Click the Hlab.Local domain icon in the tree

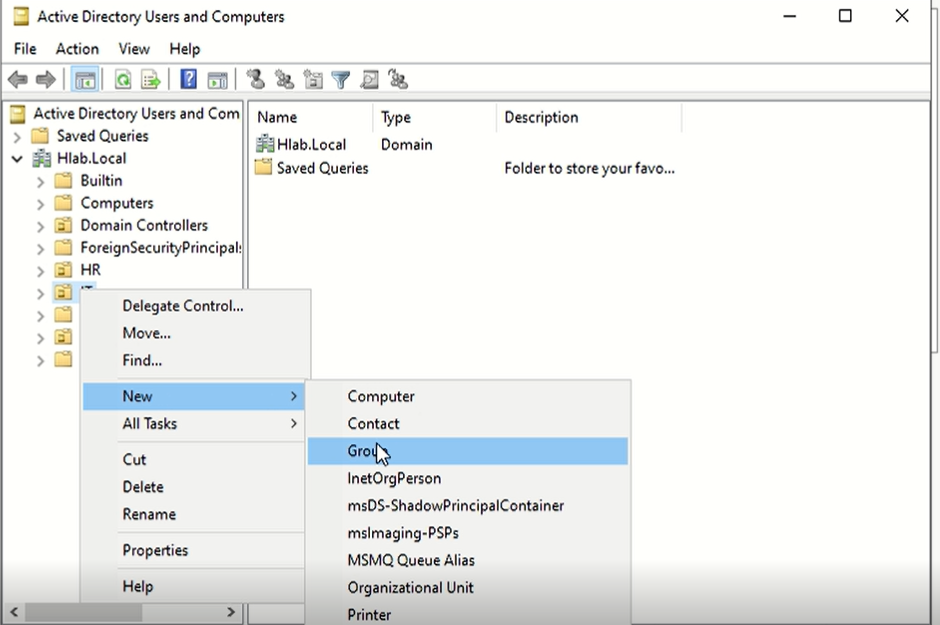point(41,158)
